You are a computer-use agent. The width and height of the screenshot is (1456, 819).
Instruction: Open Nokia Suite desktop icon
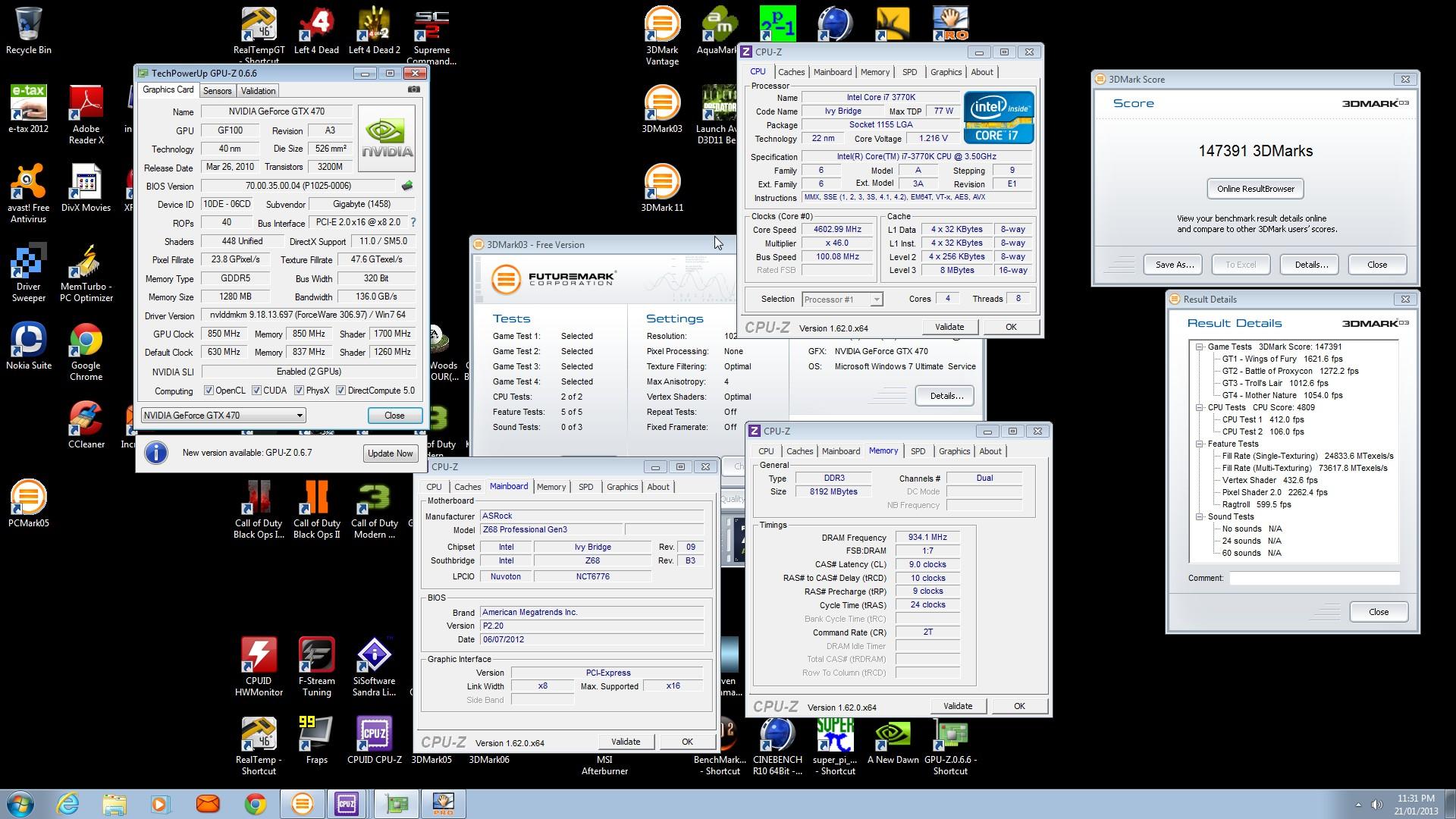pos(28,346)
